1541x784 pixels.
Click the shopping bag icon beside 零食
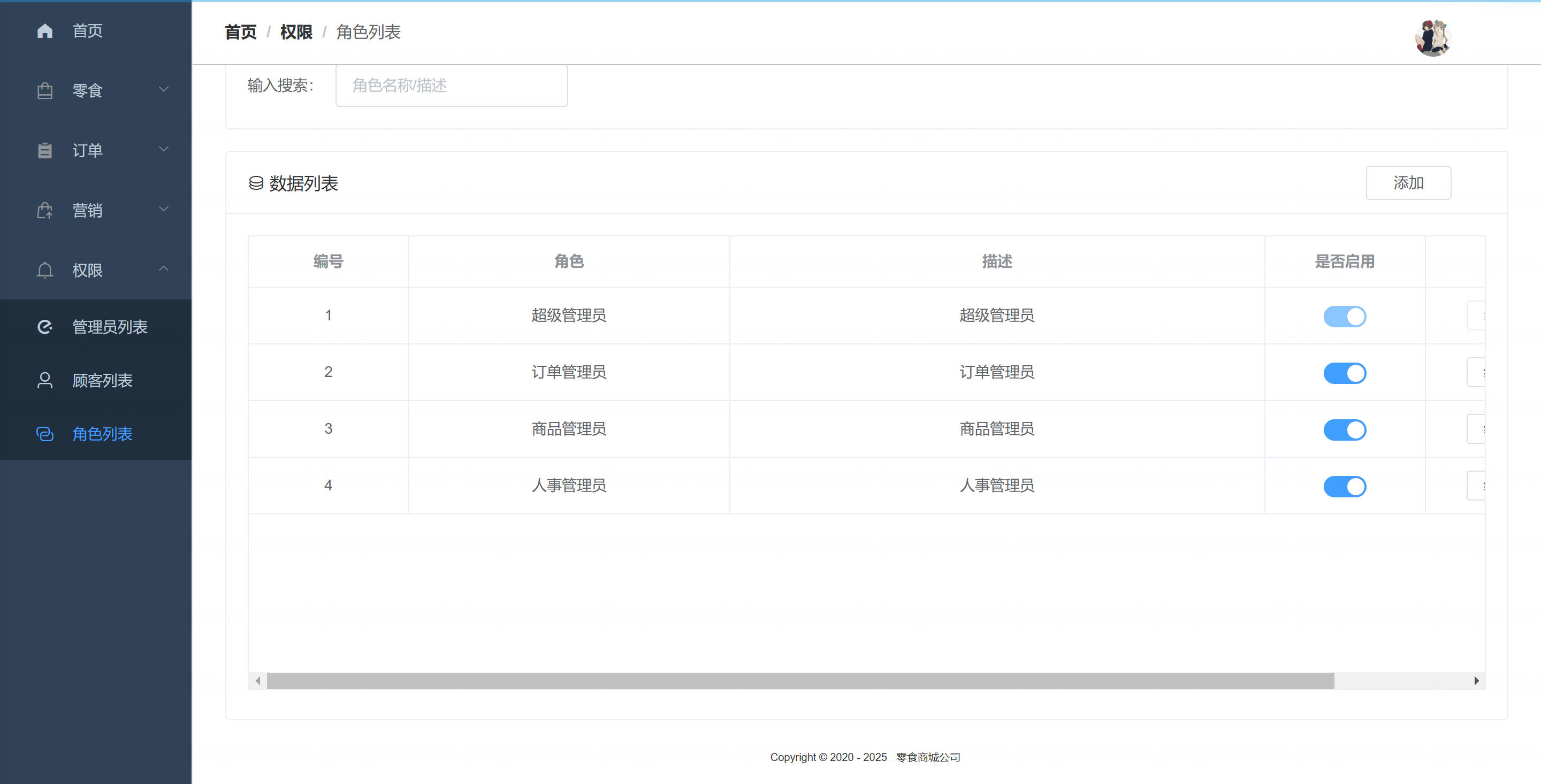pyautogui.click(x=45, y=91)
